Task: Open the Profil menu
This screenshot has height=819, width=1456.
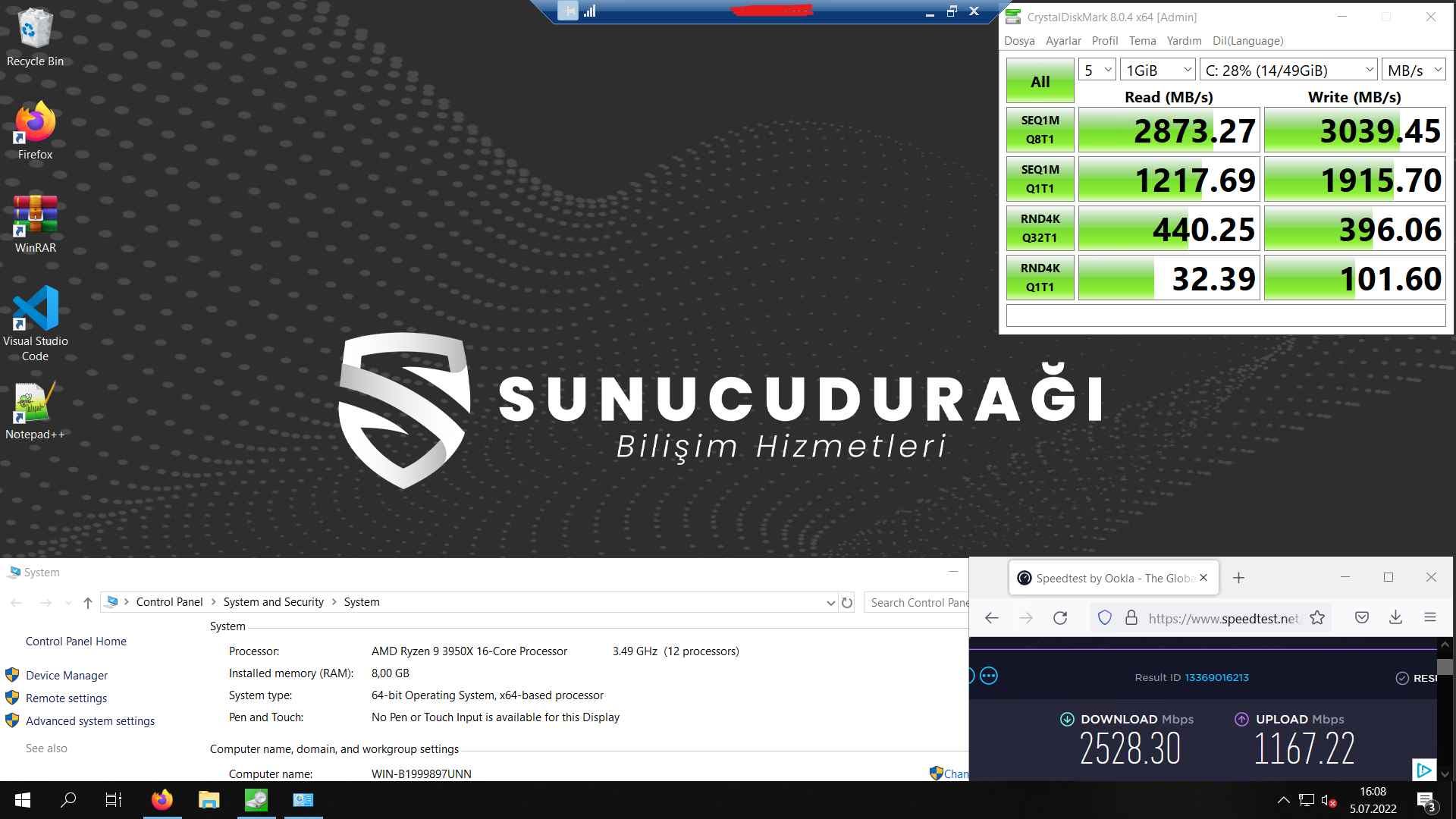Action: [1105, 41]
